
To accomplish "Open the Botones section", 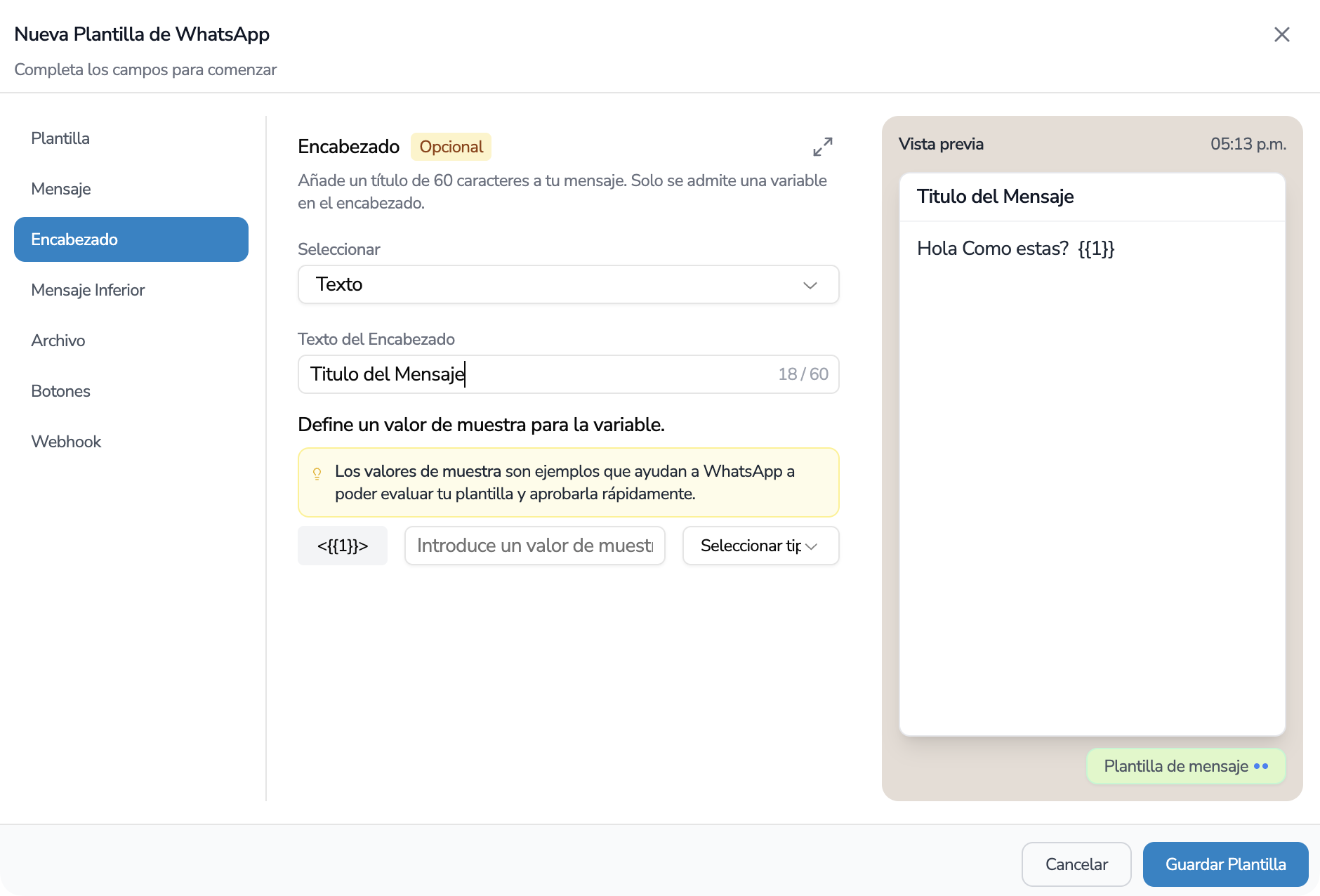I will (131, 391).
